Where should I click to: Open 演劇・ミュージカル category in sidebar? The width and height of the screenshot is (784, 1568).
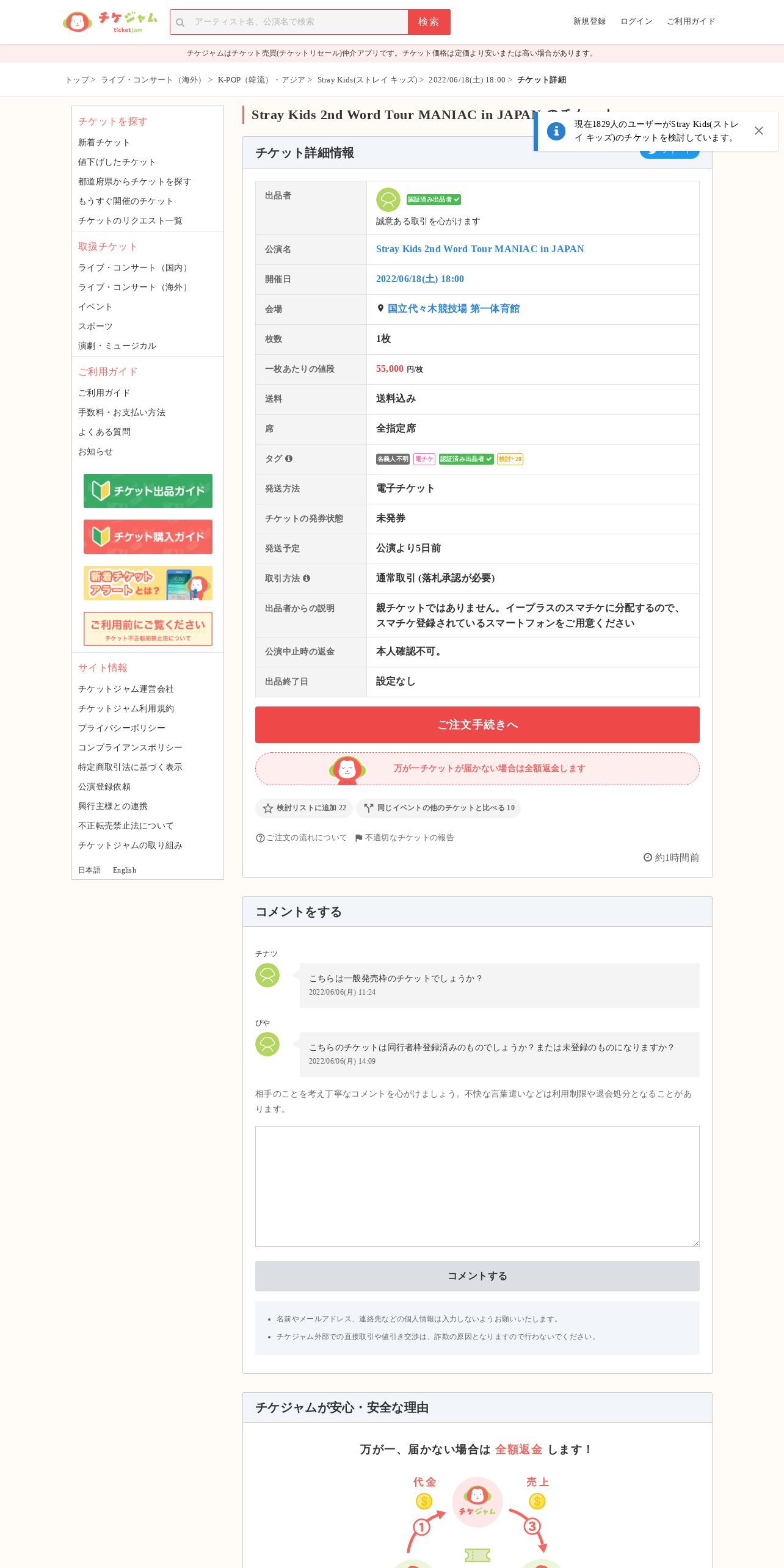tap(117, 346)
